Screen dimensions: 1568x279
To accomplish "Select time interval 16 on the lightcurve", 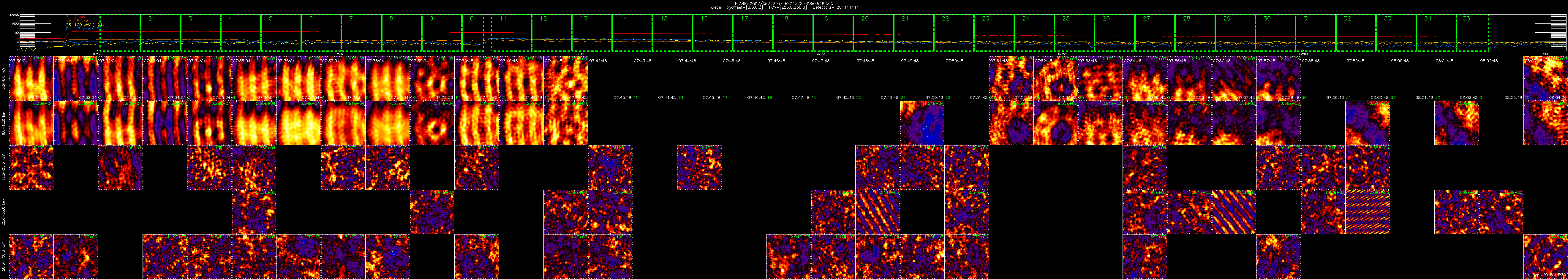I will click(712, 33).
